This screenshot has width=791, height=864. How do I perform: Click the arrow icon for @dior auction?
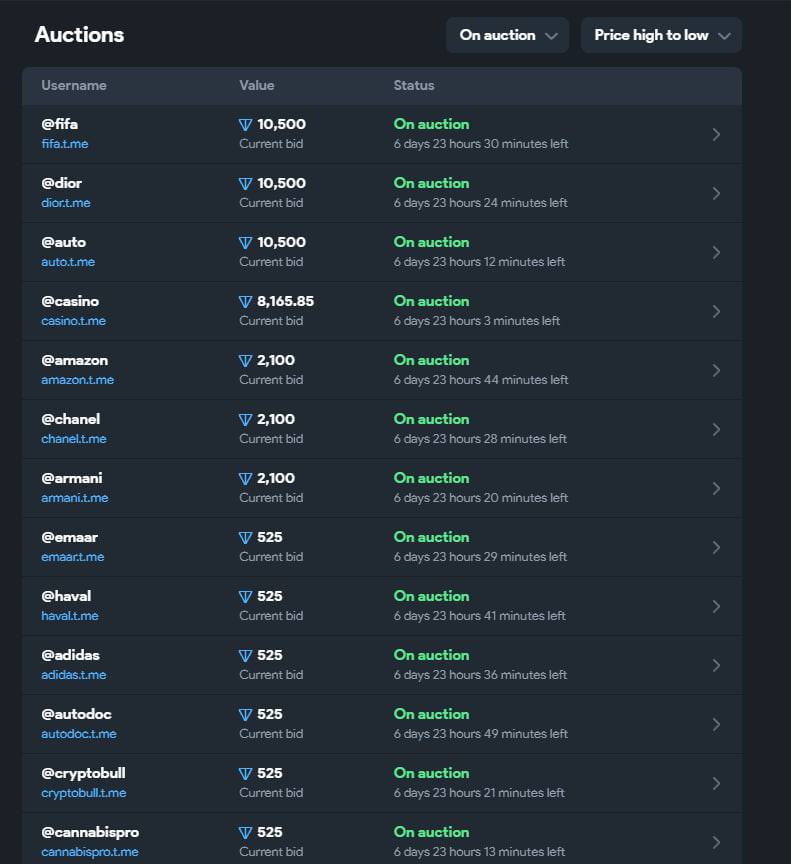(x=716, y=193)
